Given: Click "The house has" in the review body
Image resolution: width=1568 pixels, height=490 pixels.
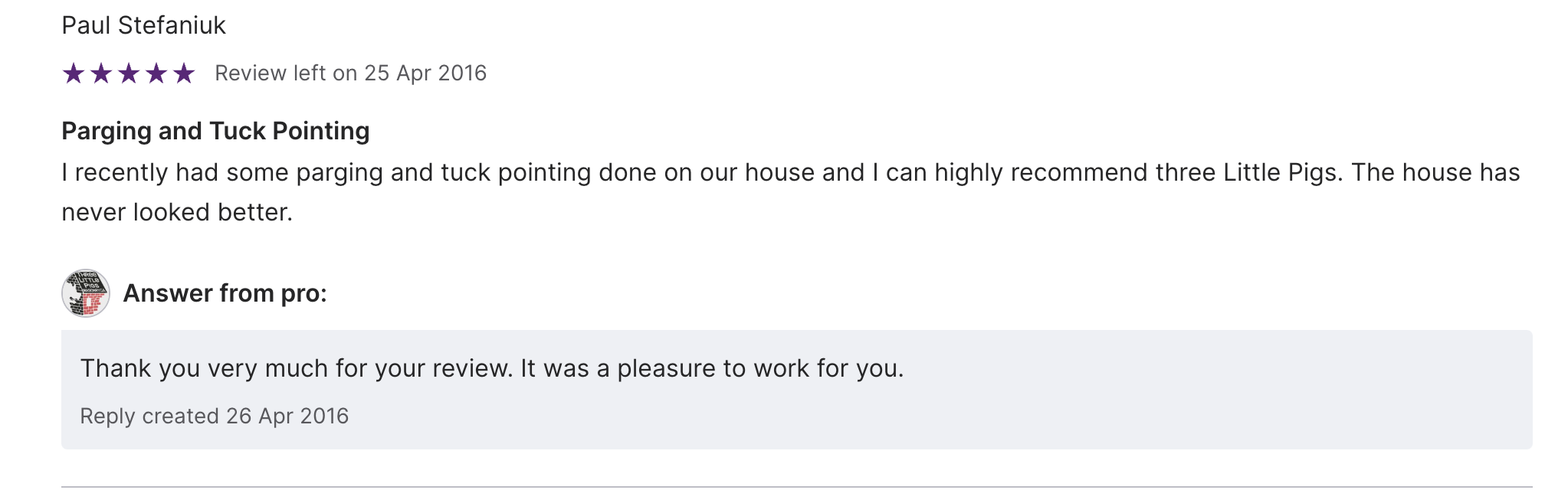Looking at the screenshot, I should (x=1435, y=172).
